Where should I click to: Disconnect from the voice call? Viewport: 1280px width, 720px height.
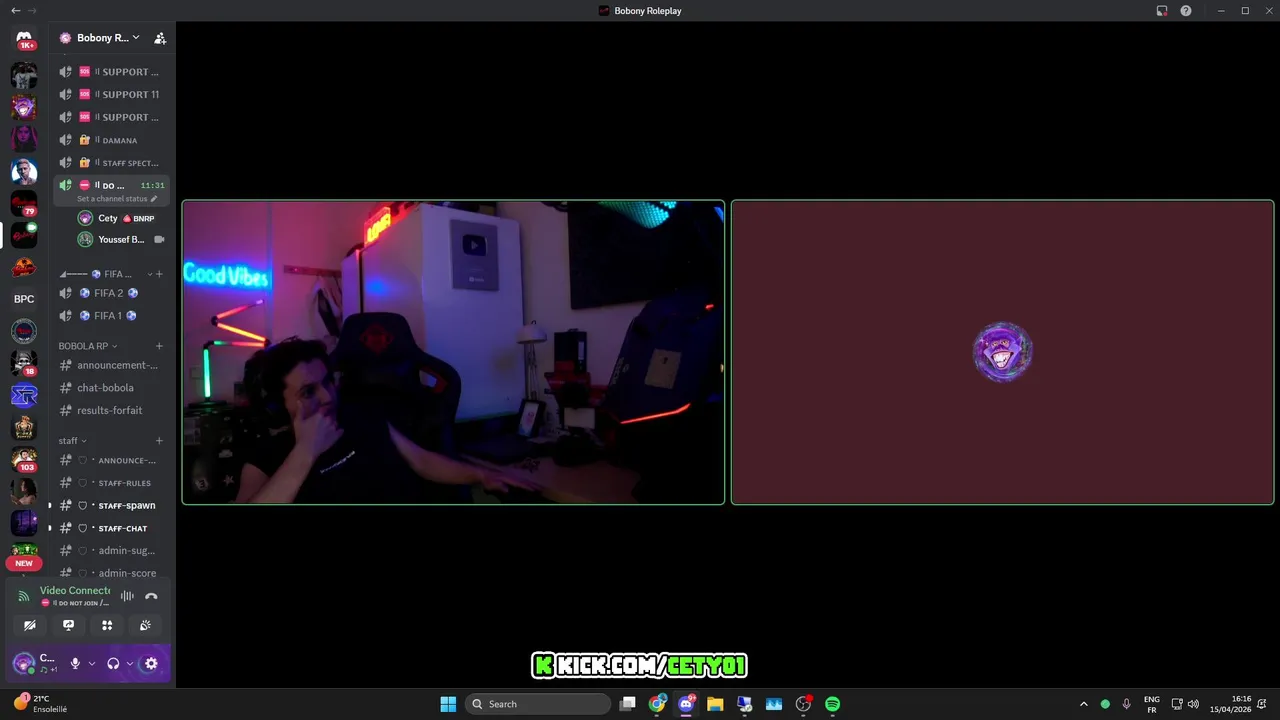click(x=151, y=596)
